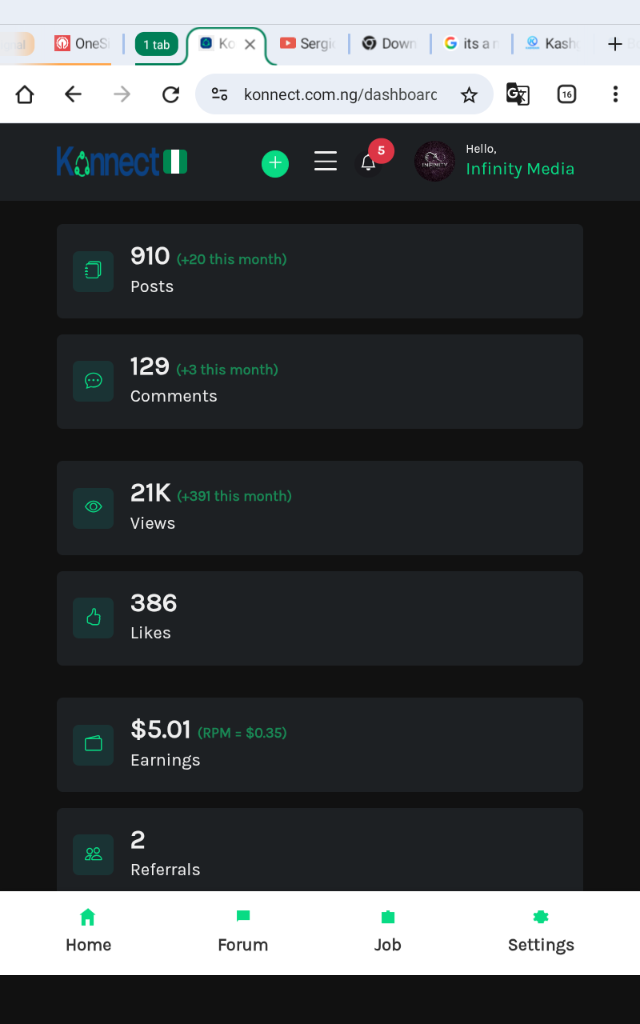Click the Referrals people icon
The image size is (640, 1024).
[94, 854]
